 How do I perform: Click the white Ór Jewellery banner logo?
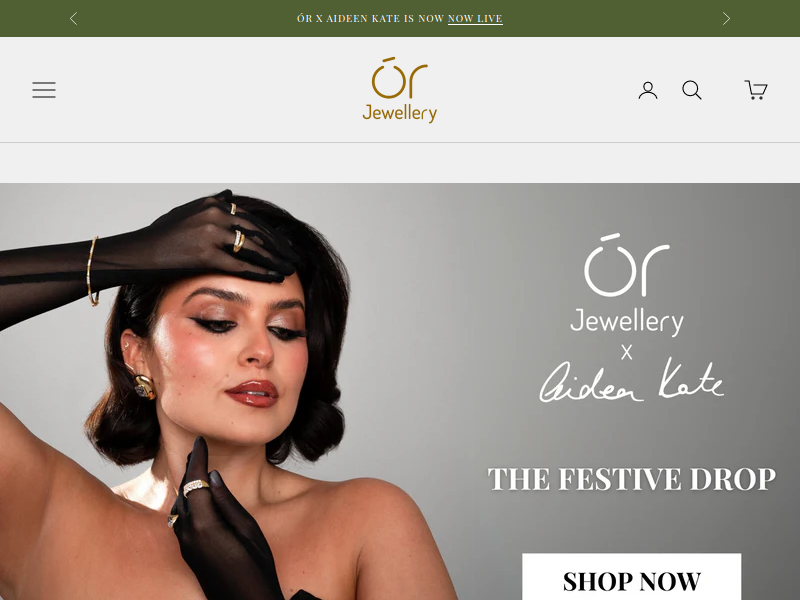[x=627, y=285]
